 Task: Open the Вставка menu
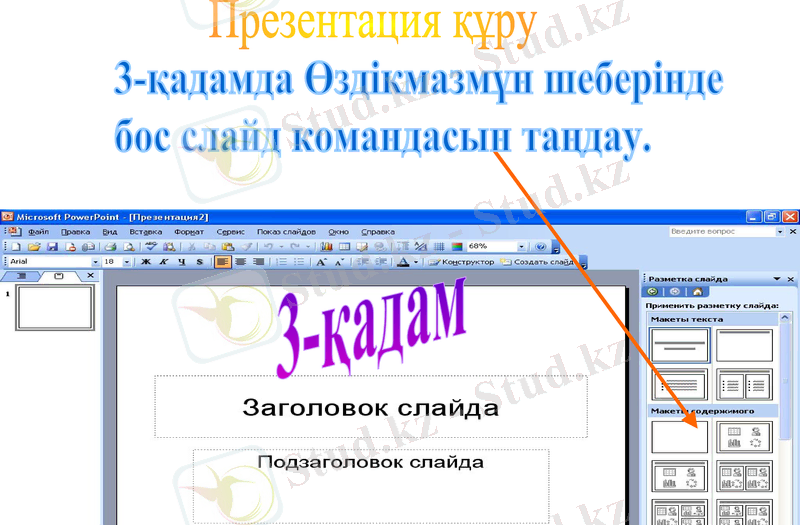click(146, 232)
